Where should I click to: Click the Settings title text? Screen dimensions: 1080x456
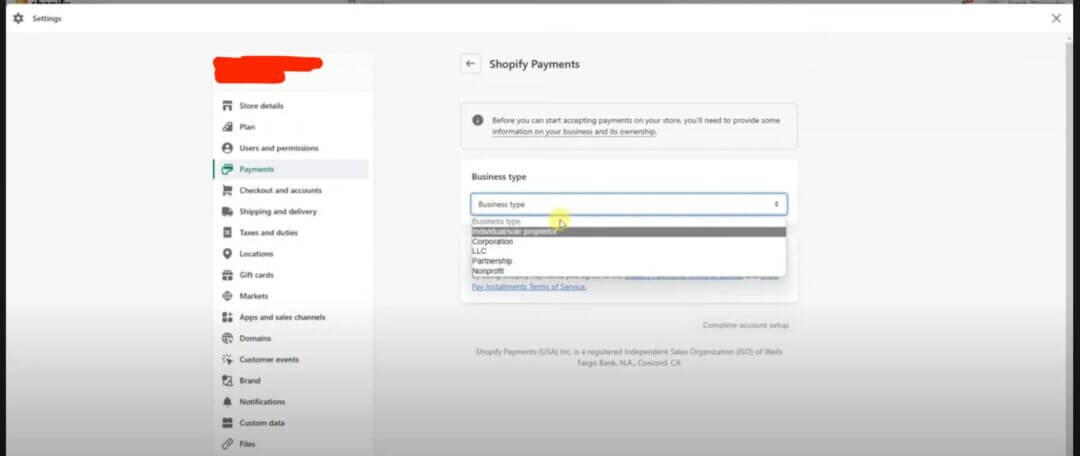(x=47, y=19)
